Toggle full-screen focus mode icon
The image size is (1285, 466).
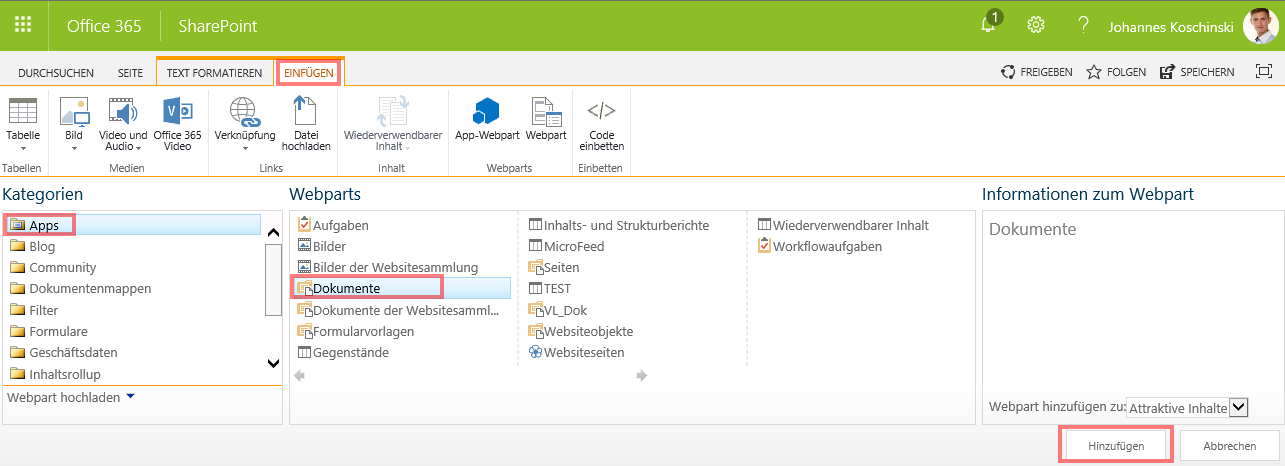(1264, 72)
